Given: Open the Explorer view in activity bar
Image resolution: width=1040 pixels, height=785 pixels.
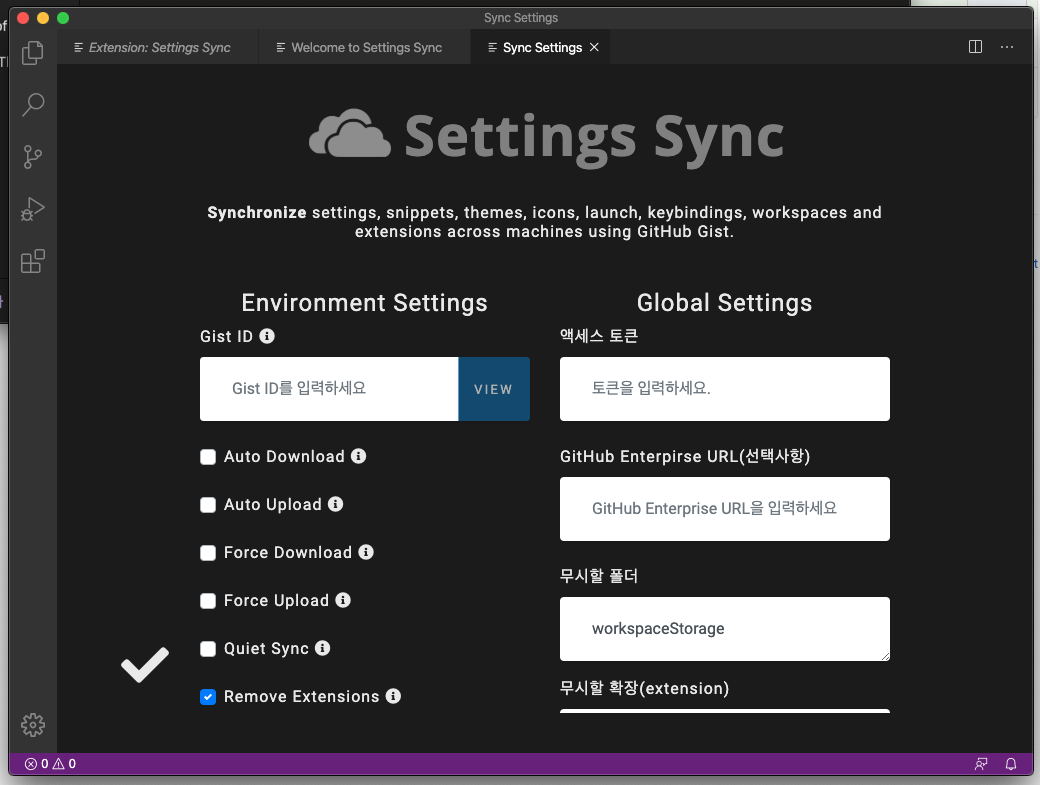Looking at the screenshot, I should tap(32, 52).
